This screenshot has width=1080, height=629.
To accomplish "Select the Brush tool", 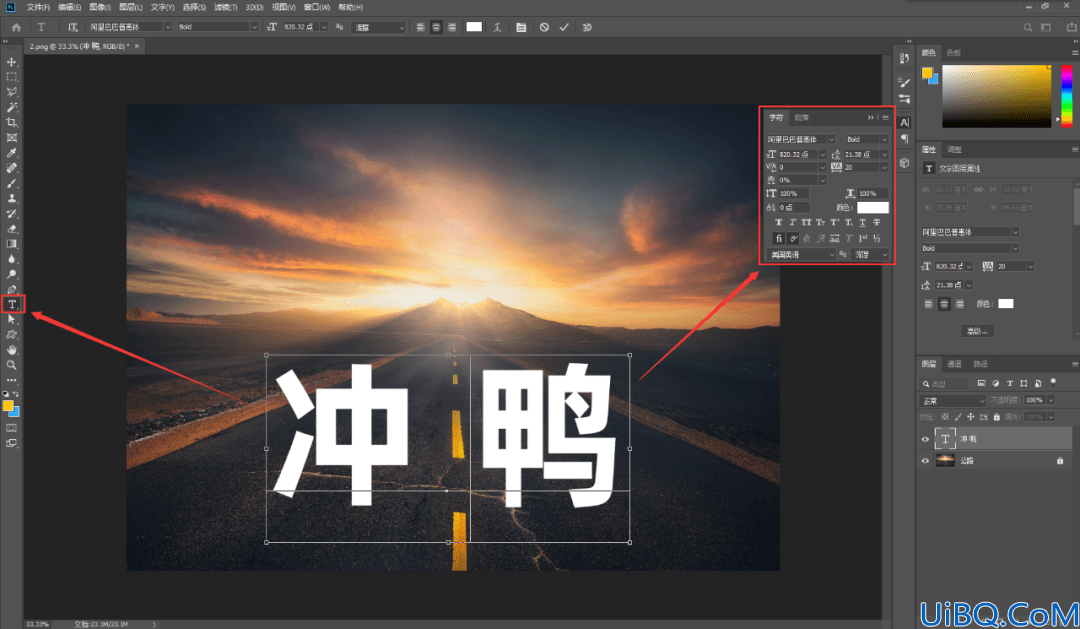I will [12, 183].
